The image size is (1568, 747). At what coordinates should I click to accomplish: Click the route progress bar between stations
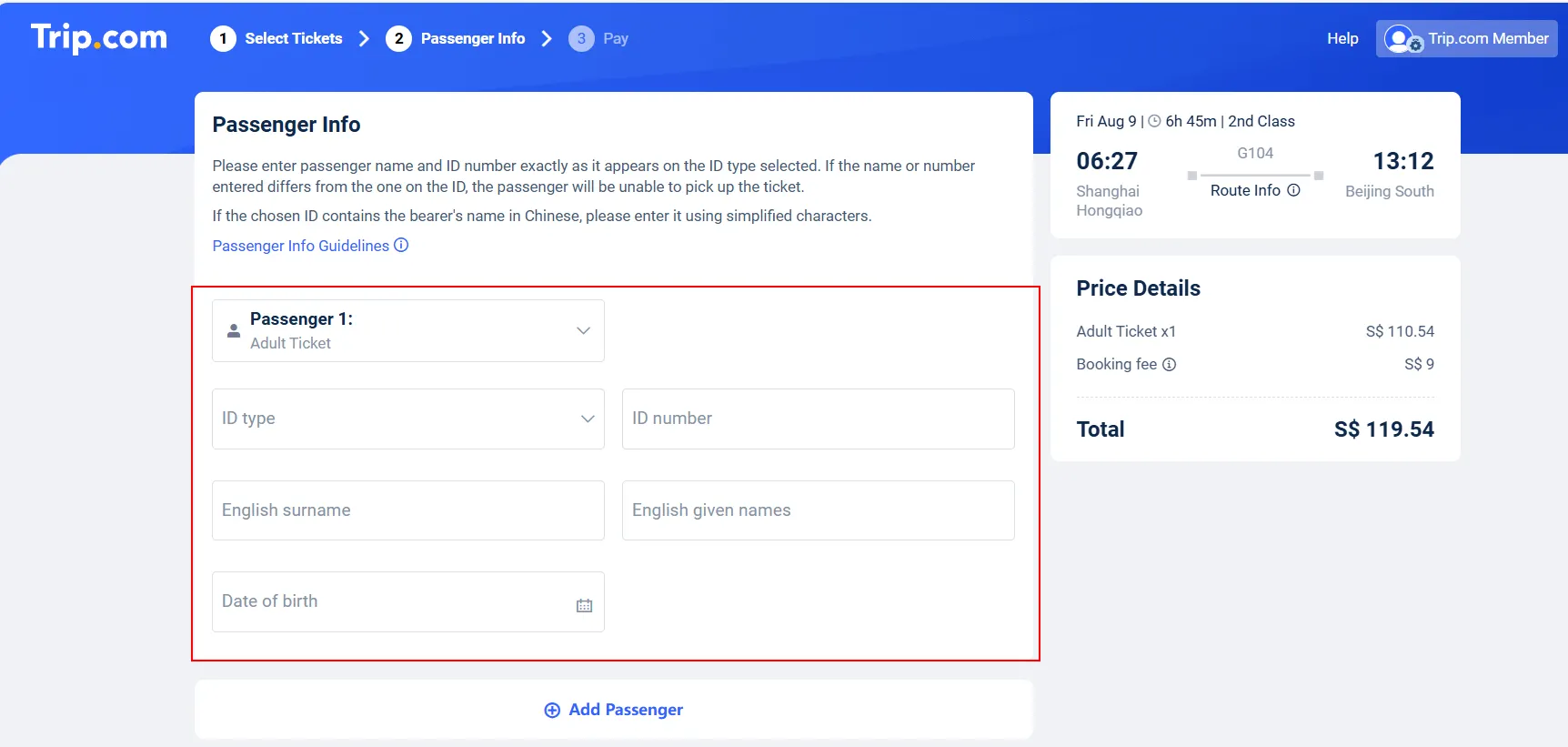[x=1254, y=176]
